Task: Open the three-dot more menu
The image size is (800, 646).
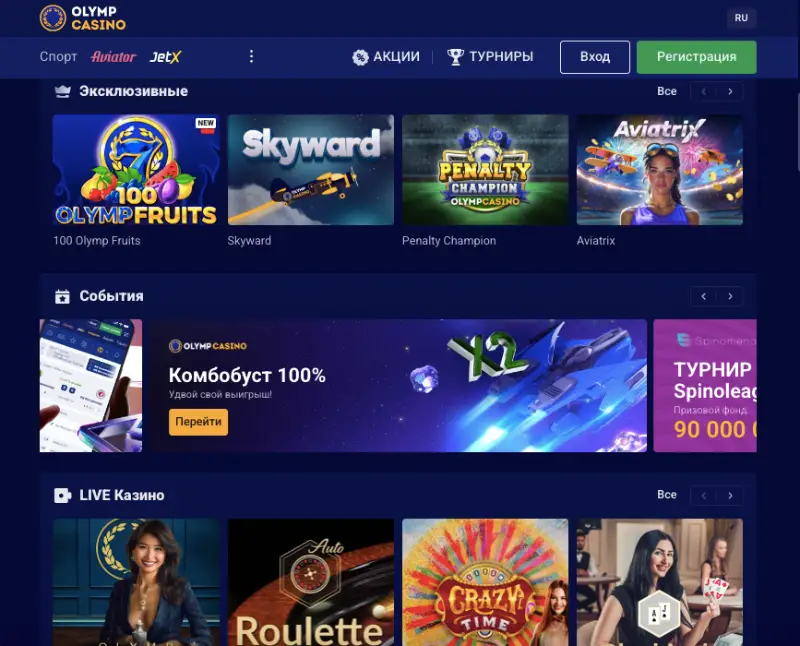Action: [x=251, y=56]
